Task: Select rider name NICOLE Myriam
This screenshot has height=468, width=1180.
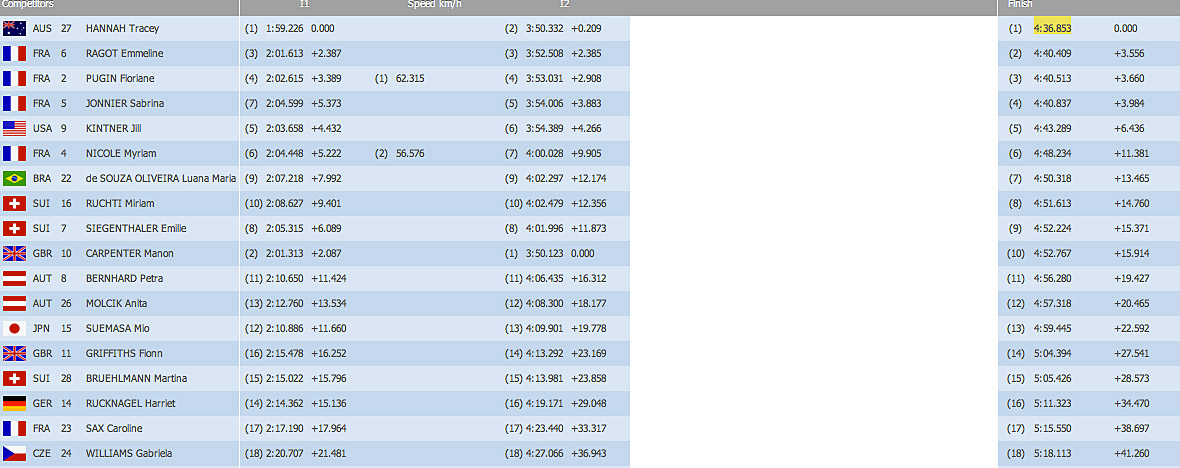Action: pos(120,153)
